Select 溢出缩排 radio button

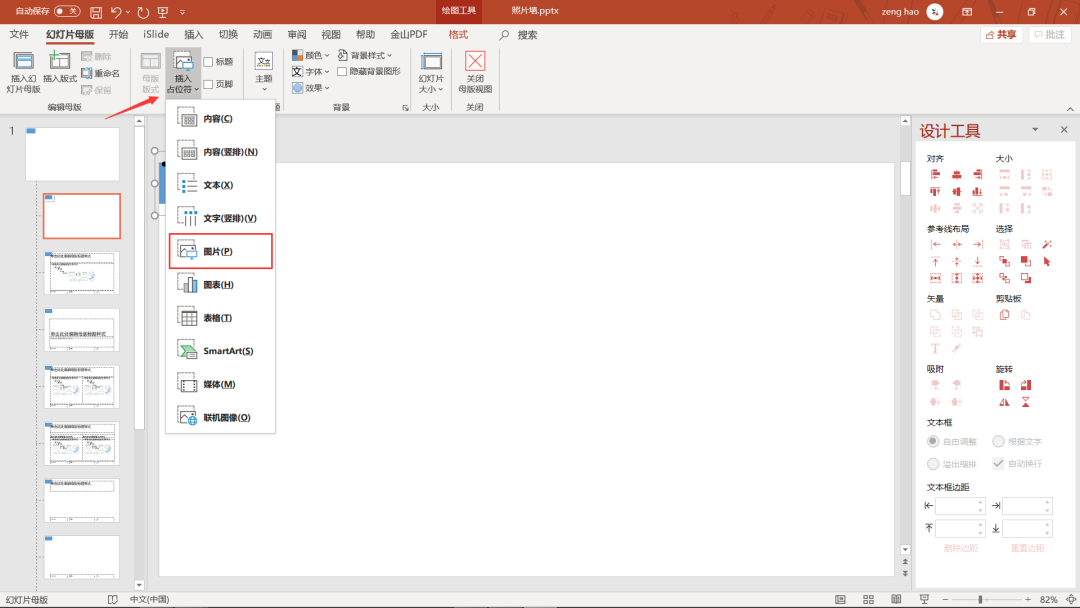pyautogui.click(x=933, y=463)
